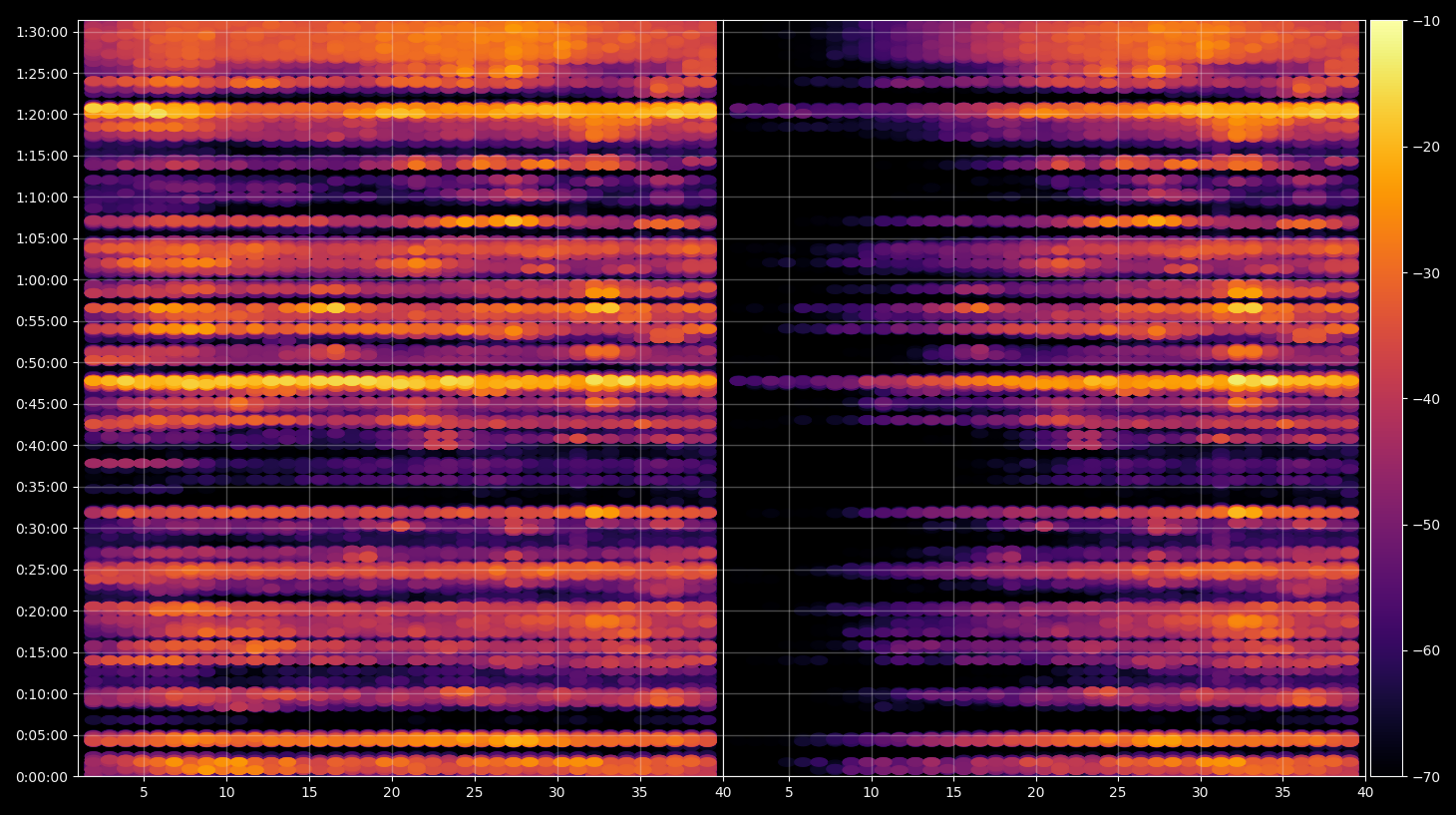The image size is (1456, 815).
Task: Click the 1:25:00 time axis label
Action: click(x=42, y=74)
